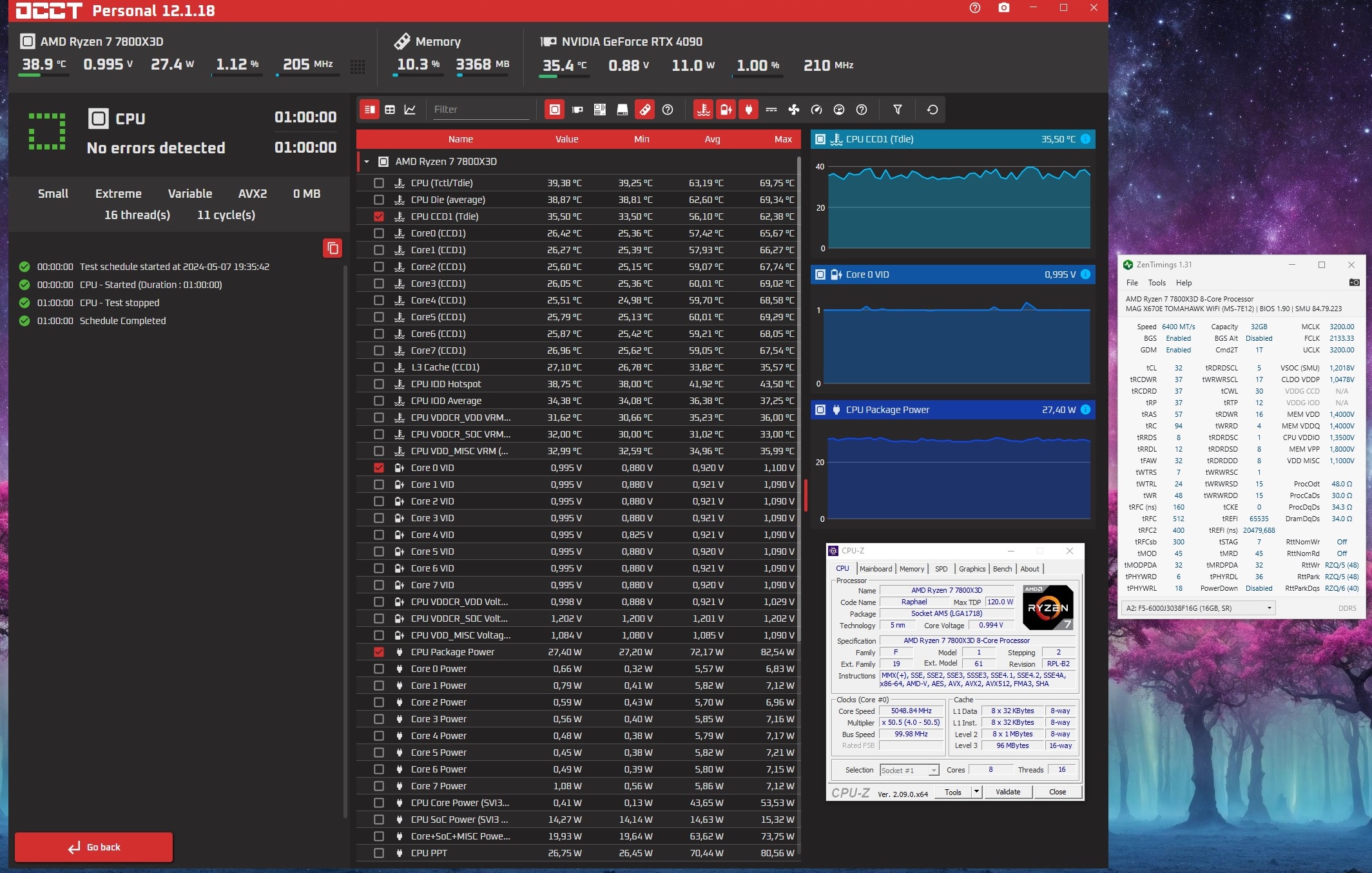Uncheck Core 0 VID row checkbox
Viewport: 1372px width, 873px height.
(379, 468)
